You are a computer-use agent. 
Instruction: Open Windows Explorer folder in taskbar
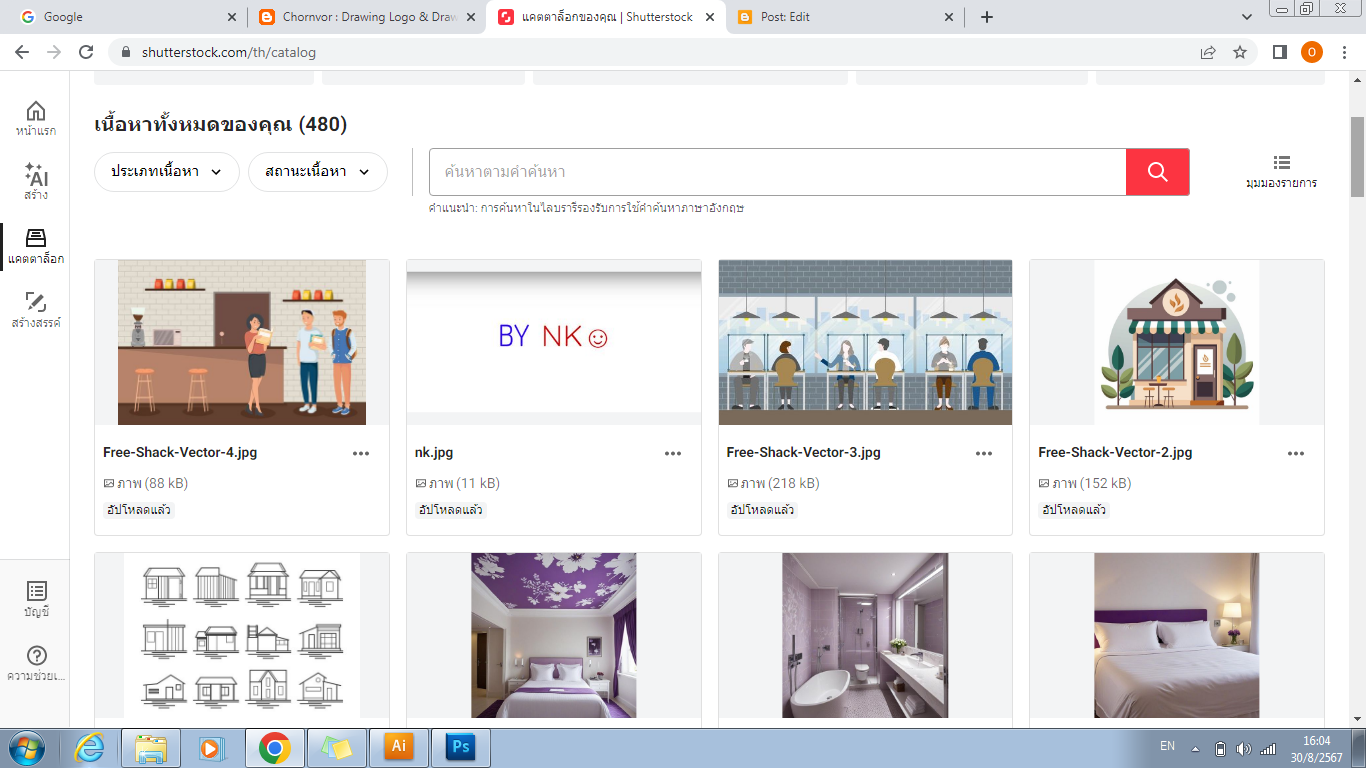tap(151, 747)
